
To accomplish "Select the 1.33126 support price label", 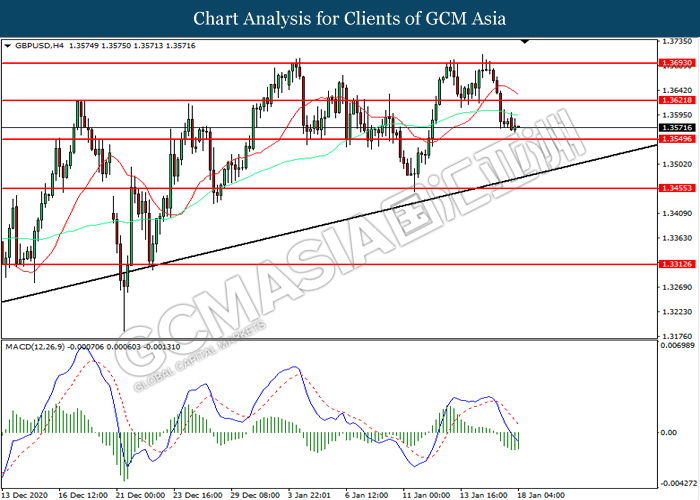I will [677, 264].
